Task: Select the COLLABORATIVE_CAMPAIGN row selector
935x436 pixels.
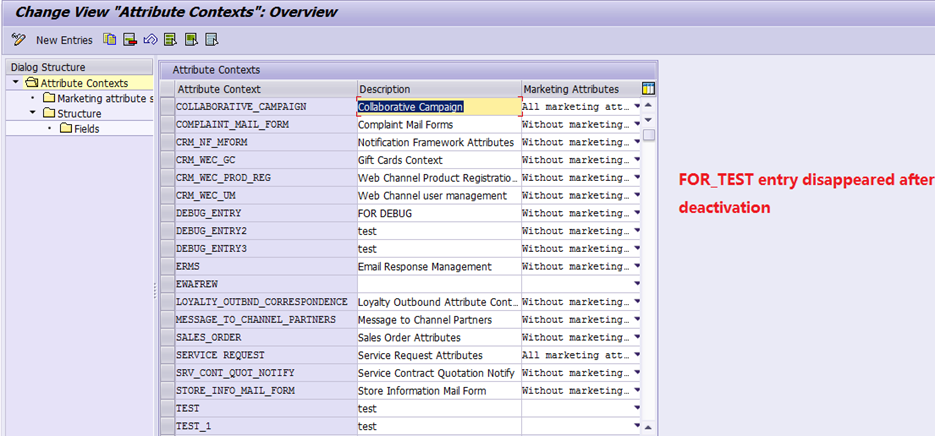Action: (168, 107)
